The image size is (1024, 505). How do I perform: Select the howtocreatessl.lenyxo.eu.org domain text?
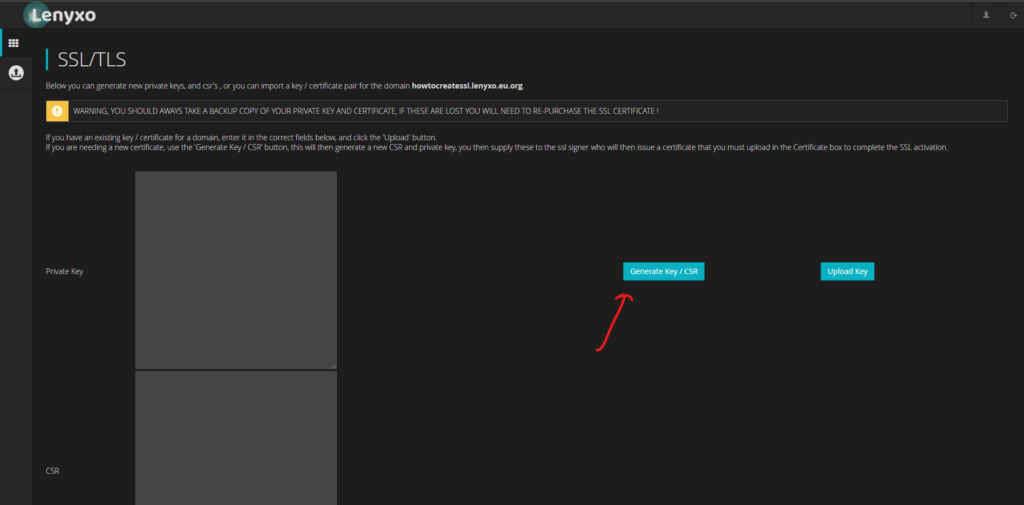pos(468,86)
